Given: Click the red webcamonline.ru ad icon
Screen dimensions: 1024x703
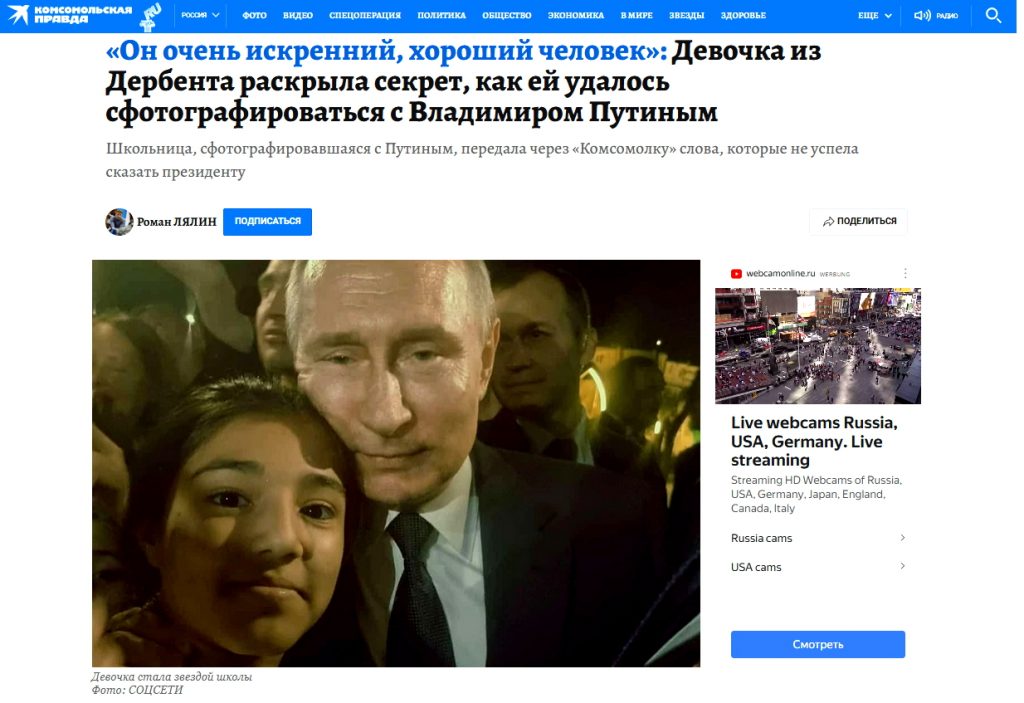Looking at the screenshot, I should click(736, 274).
